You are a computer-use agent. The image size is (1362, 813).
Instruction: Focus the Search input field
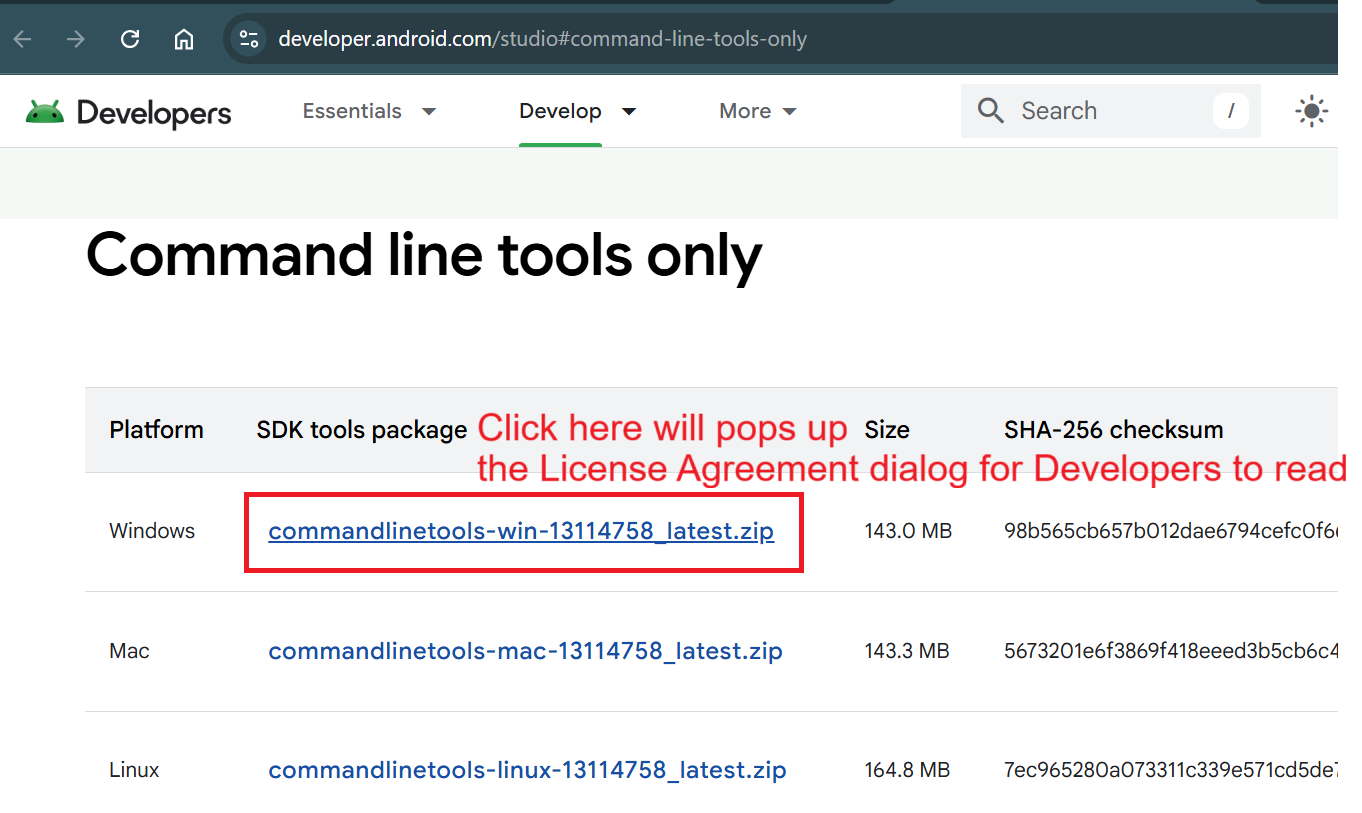tap(1100, 111)
